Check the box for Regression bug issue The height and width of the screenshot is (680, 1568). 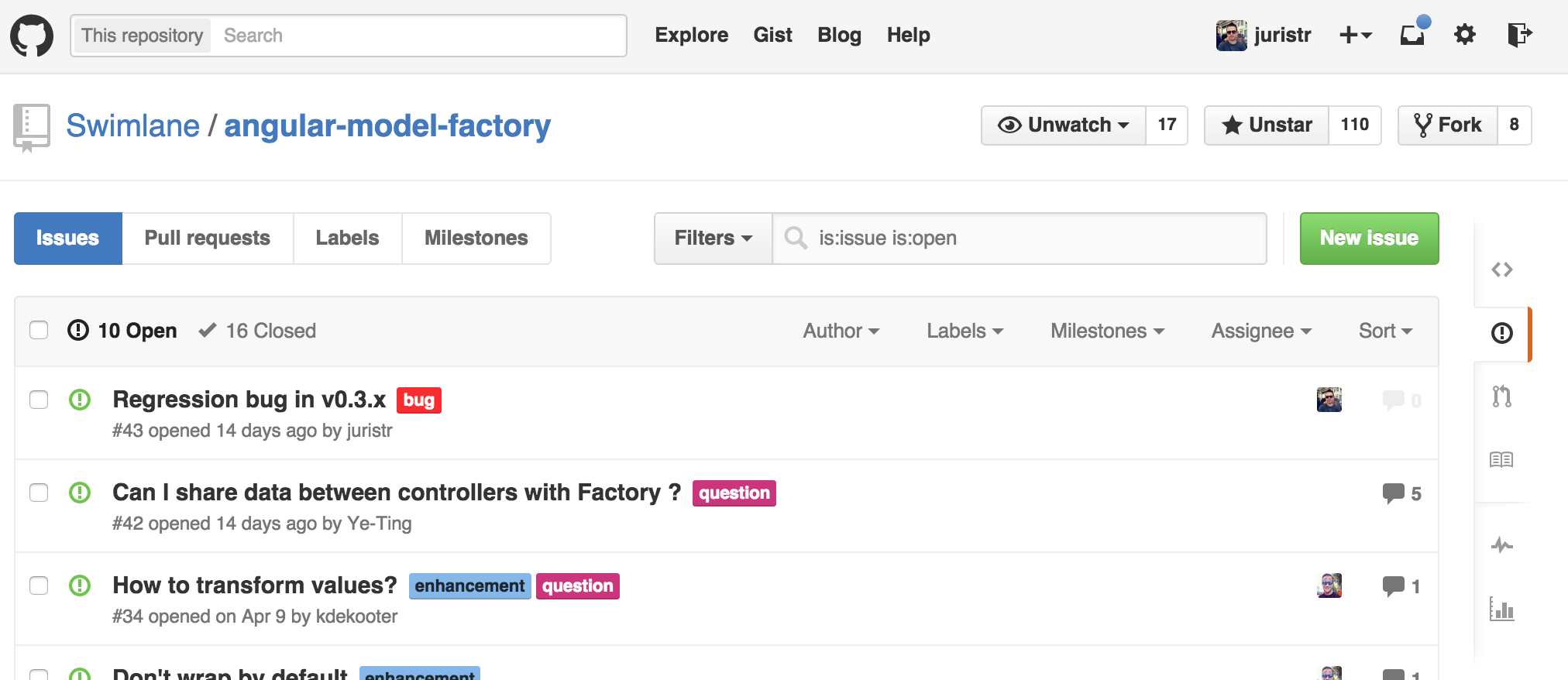coord(39,400)
